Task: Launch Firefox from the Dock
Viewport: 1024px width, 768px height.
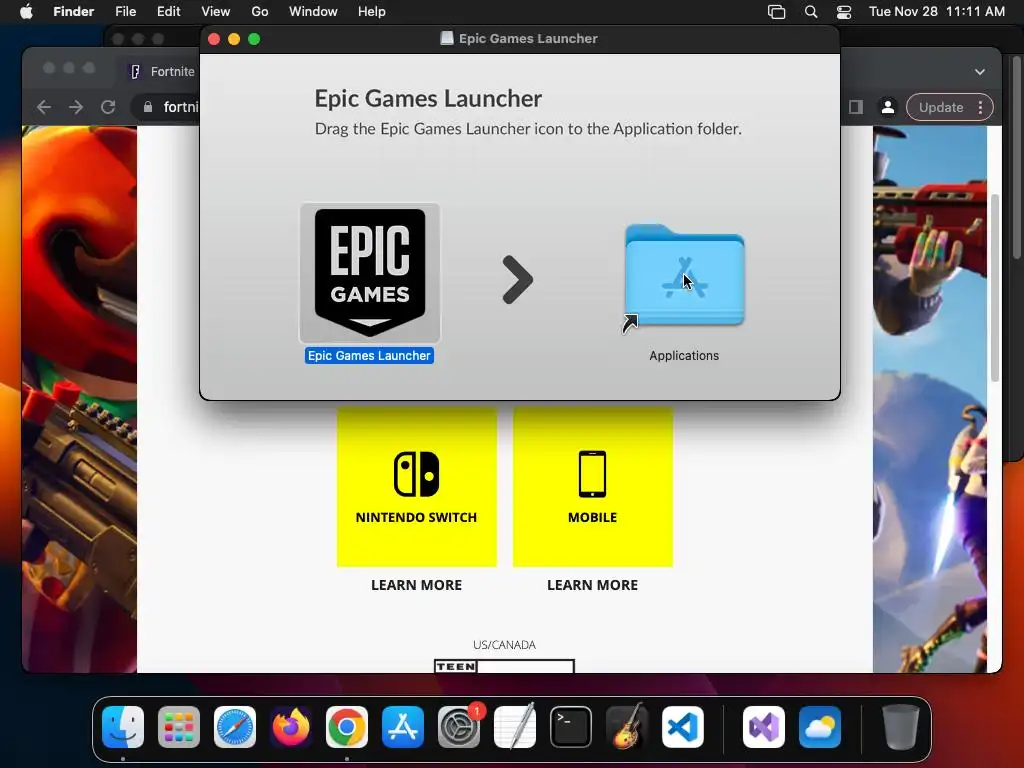Action: click(x=291, y=727)
